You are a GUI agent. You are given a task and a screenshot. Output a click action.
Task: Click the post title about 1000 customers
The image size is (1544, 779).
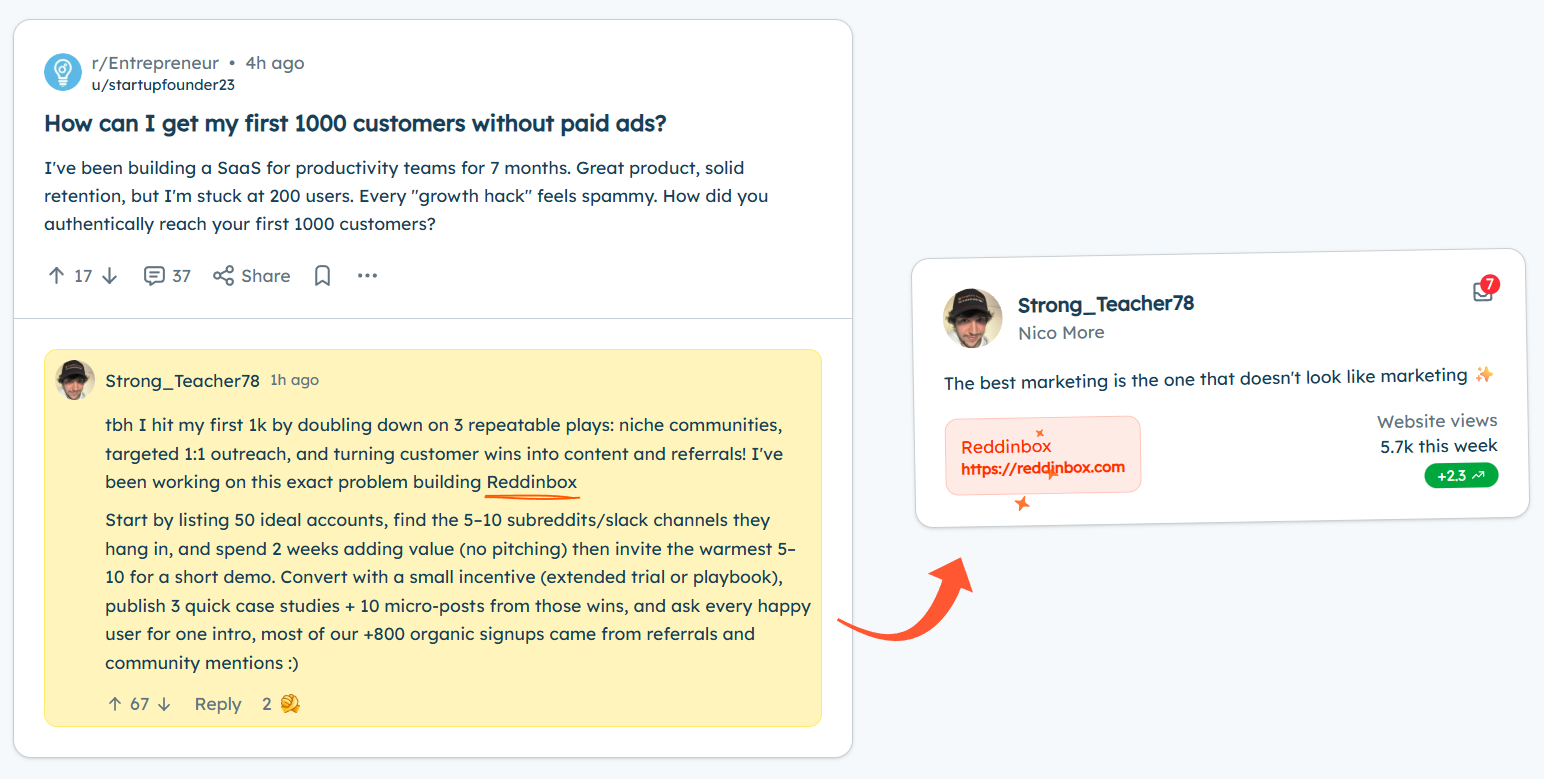[355, 124]
